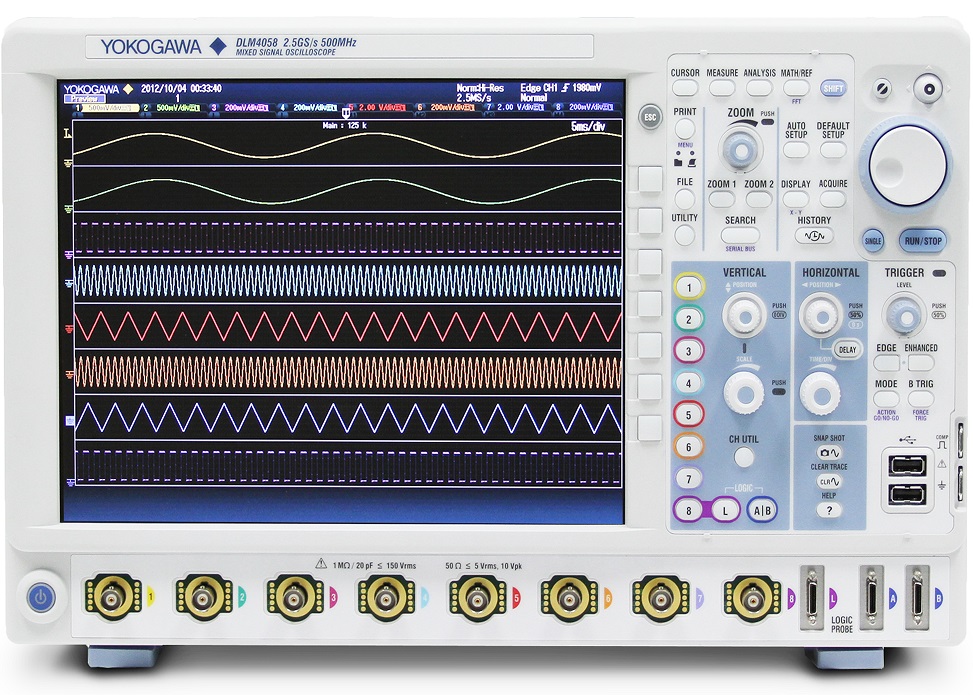Toggle channel 3 magenta button
This screenshot has height=695, width=973.
click(x=688, y=351)
